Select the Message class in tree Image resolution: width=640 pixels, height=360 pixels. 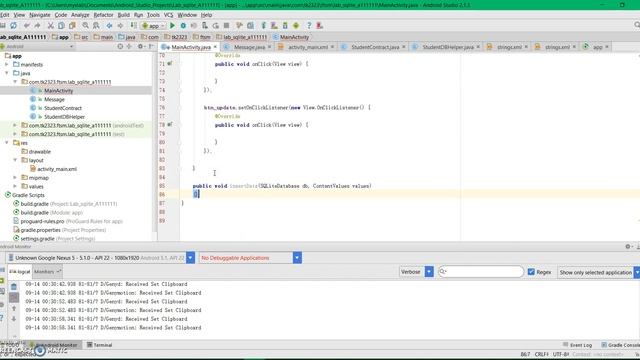(54, 100)
